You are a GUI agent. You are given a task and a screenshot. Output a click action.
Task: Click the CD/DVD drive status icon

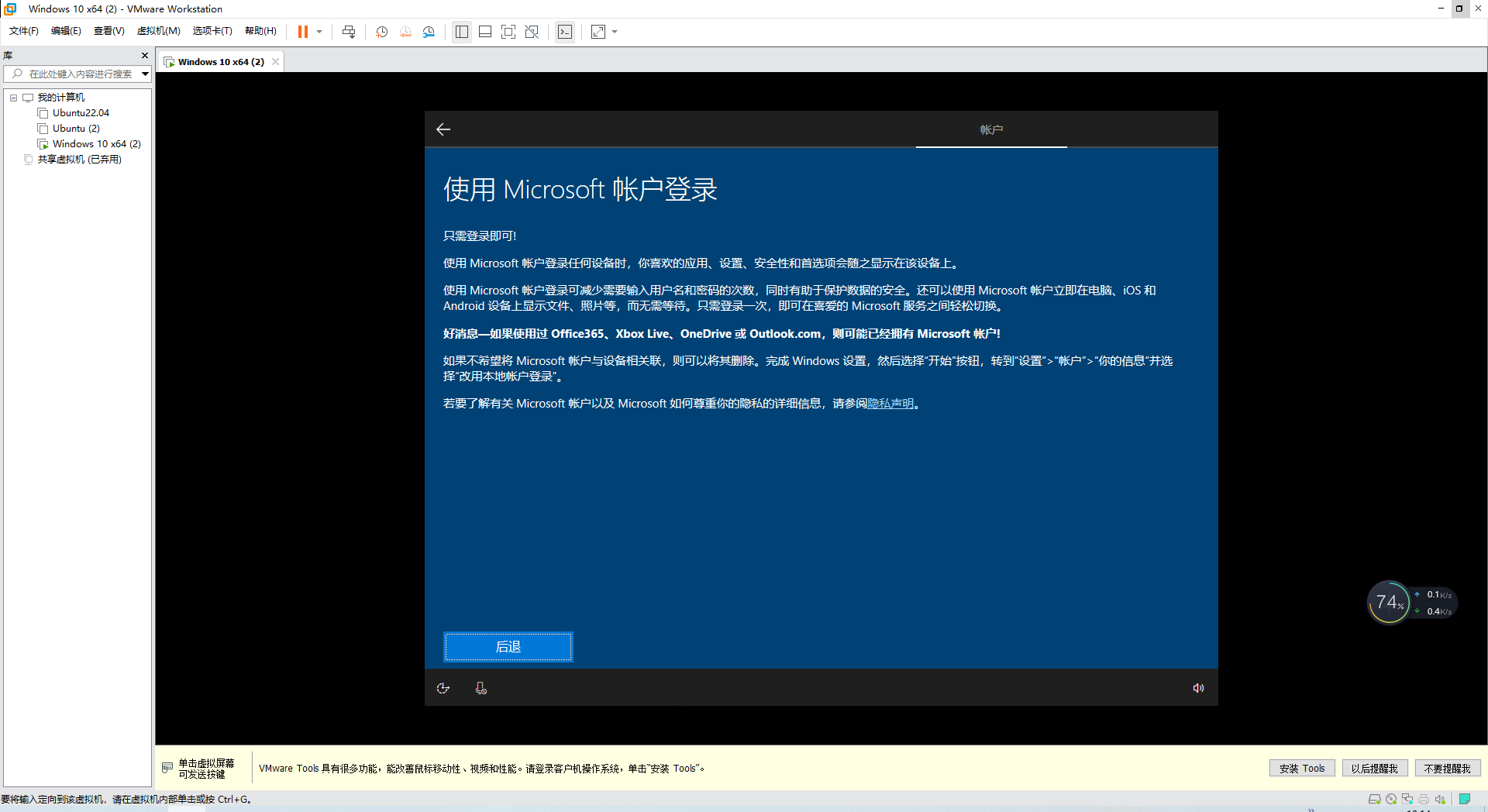click(x=1391, y=800)
